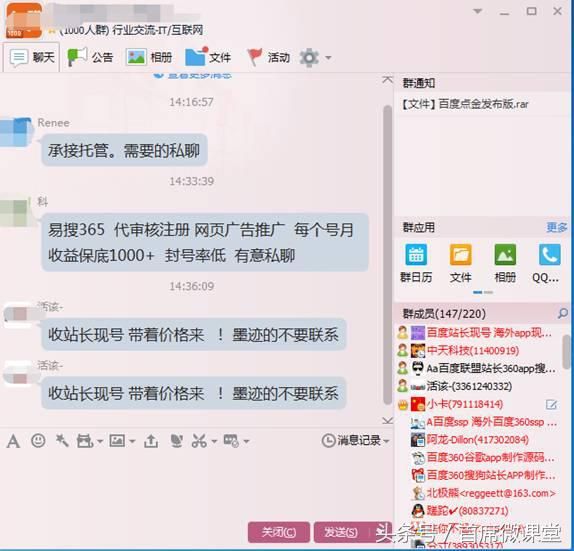The image size is (574, 551).
Task: Open the 相册 tab in top bar
Action: pos(149,57)
